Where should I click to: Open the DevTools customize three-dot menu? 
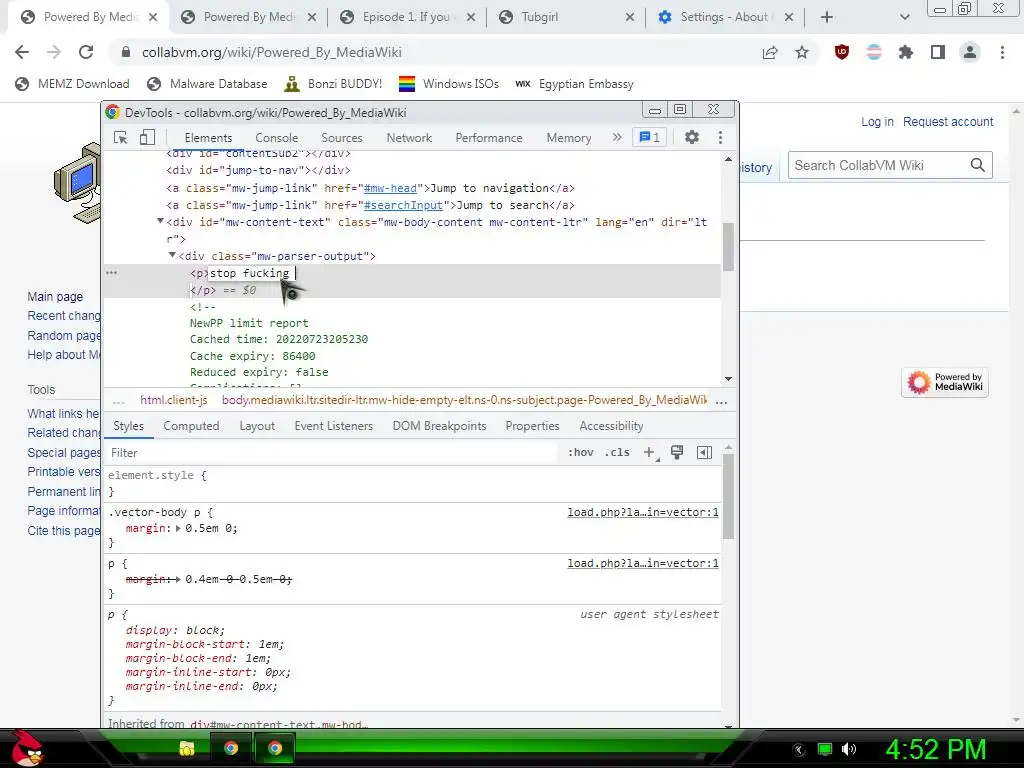(x=720, y=137)
